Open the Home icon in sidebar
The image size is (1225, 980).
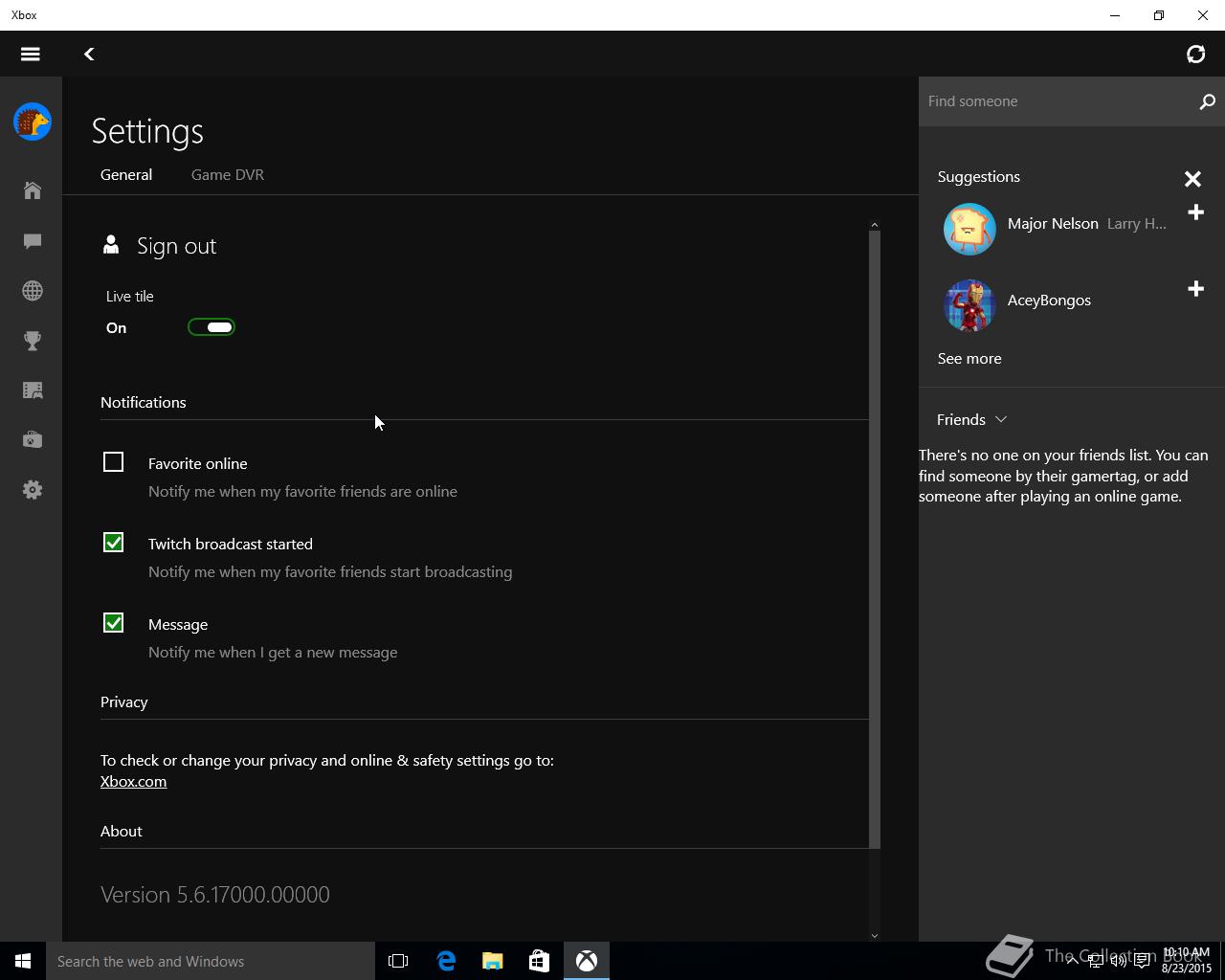point(33,190)
